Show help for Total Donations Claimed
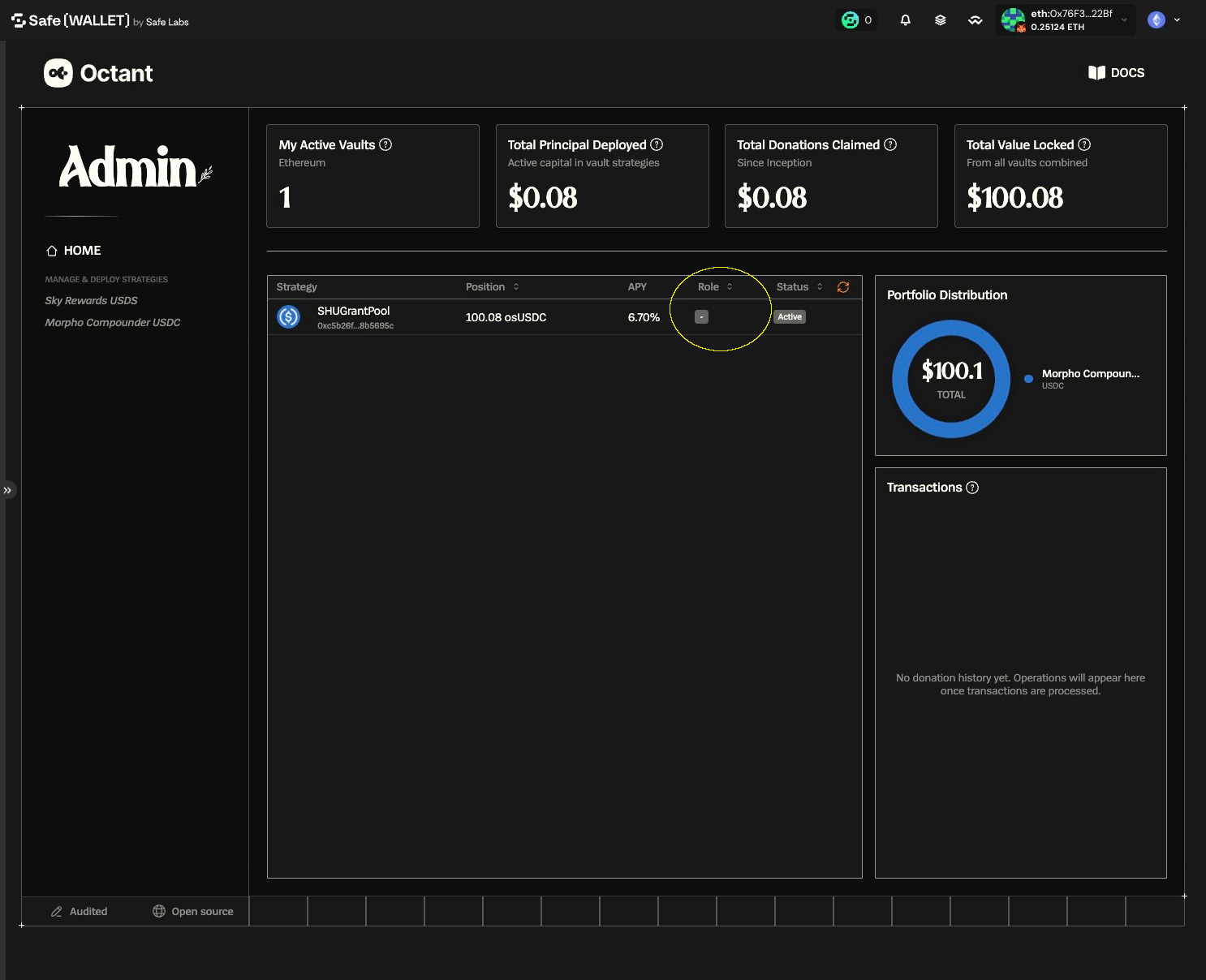Image resolution: width=1206 pixels, height=980 pixels. (x=890, y=144)
